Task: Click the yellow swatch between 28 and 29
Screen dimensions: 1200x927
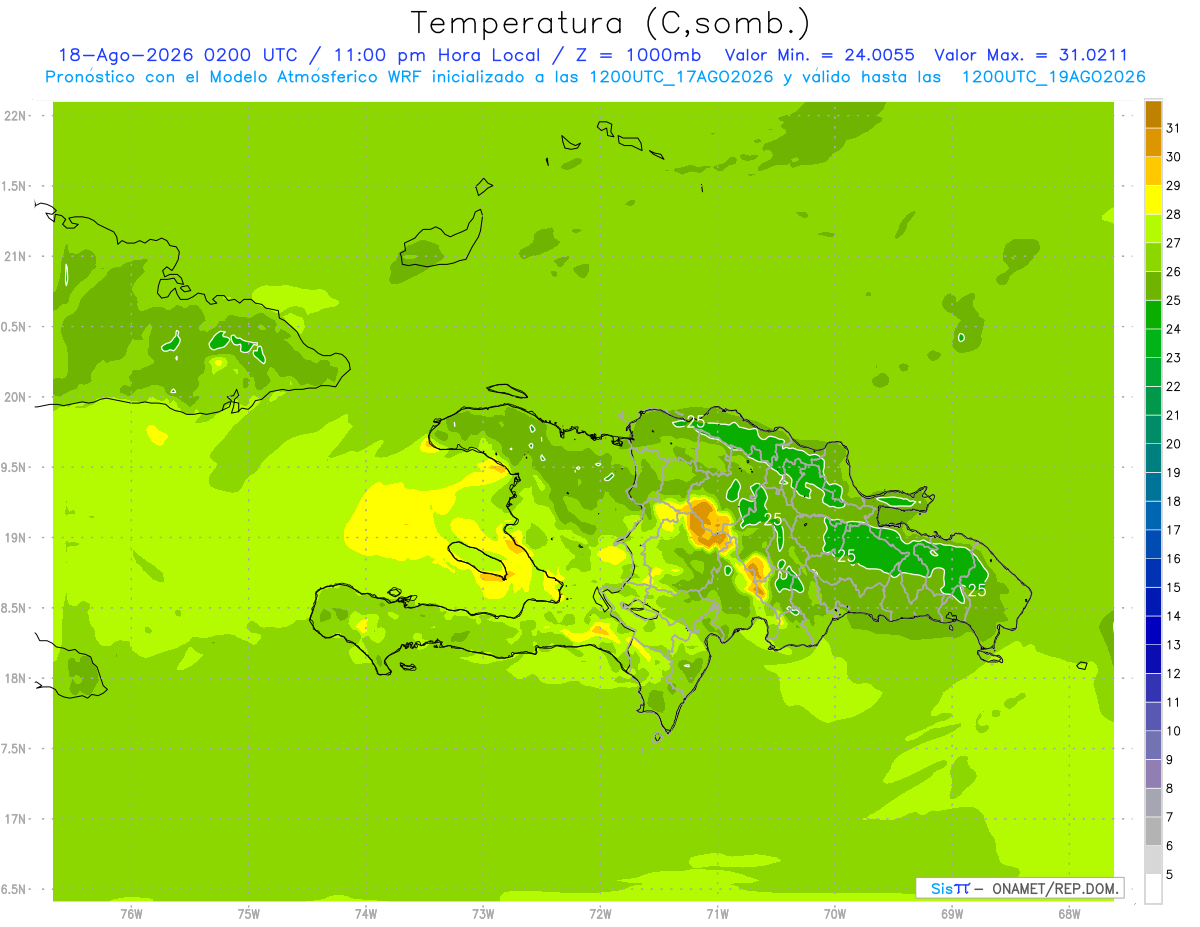Action: click(1153, 200)
